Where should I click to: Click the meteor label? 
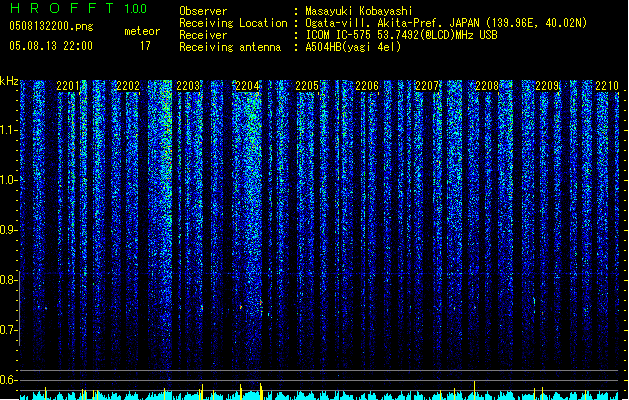[142, 31]
